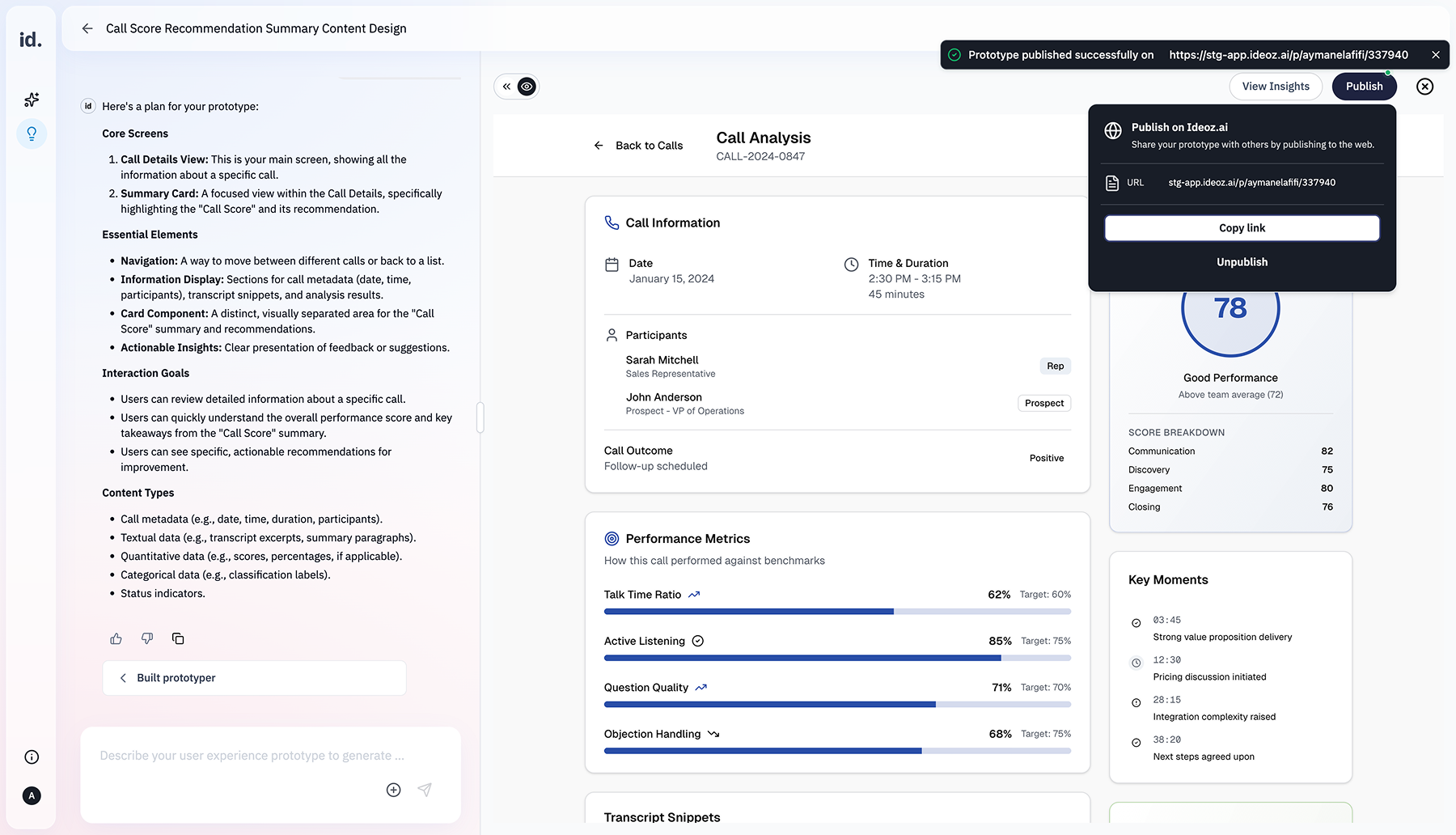Select Unpublish in the publish popup
Screen dimensions: 1456x835
pos(1242,262)
